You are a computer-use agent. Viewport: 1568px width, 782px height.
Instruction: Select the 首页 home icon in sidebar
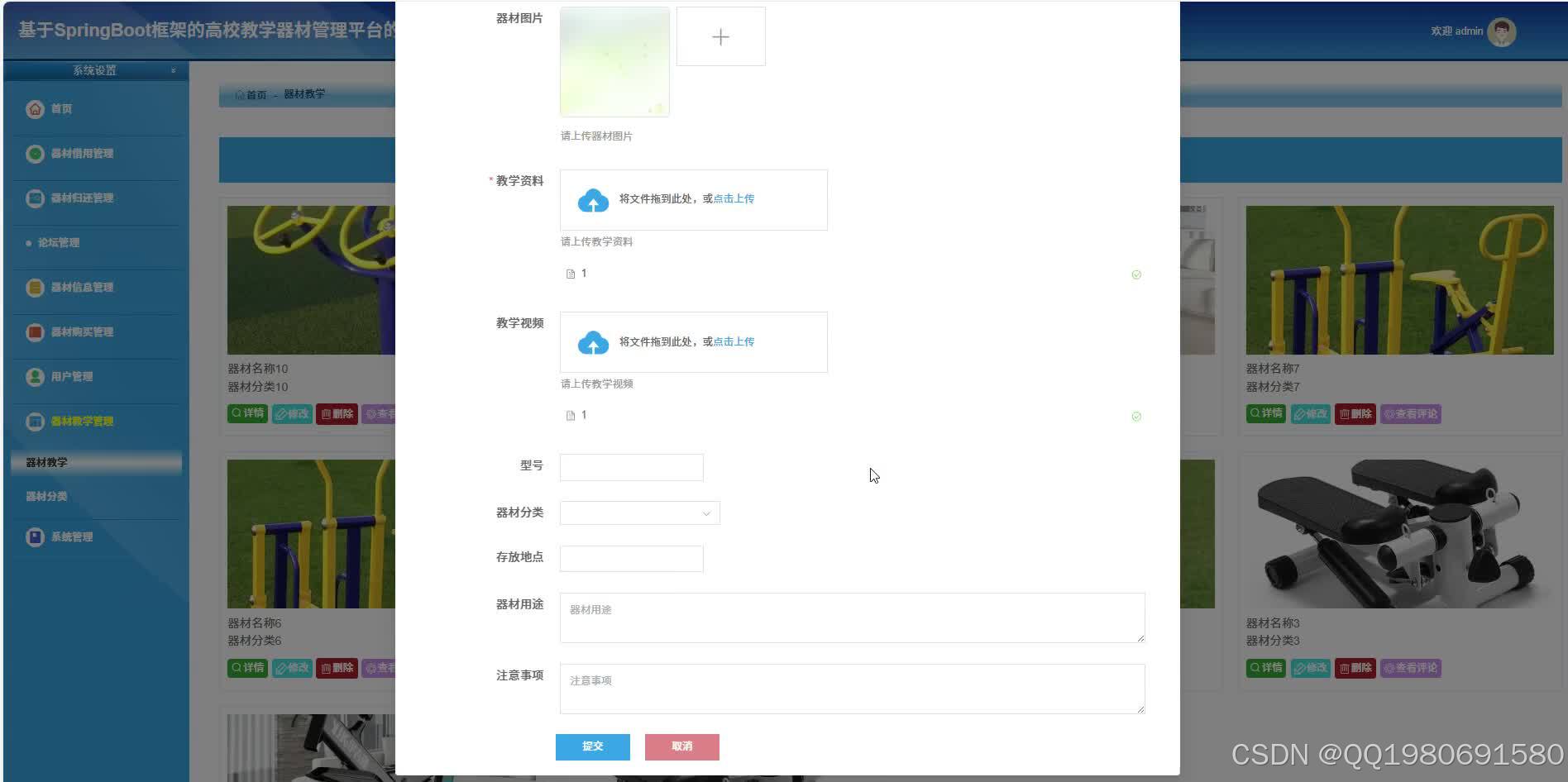(x=35, y=108)
